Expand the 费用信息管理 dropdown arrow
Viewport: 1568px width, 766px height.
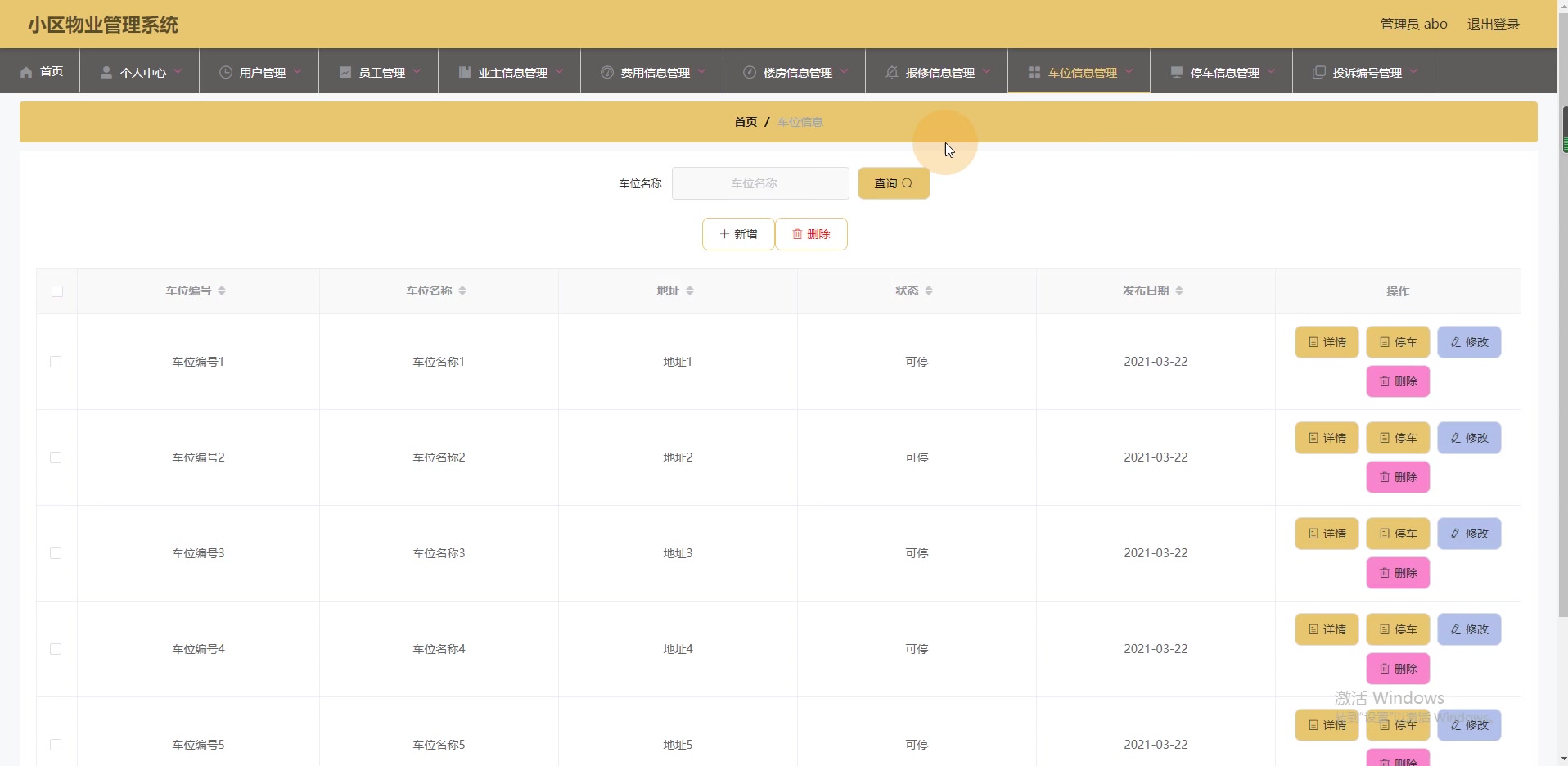[701, 71]
